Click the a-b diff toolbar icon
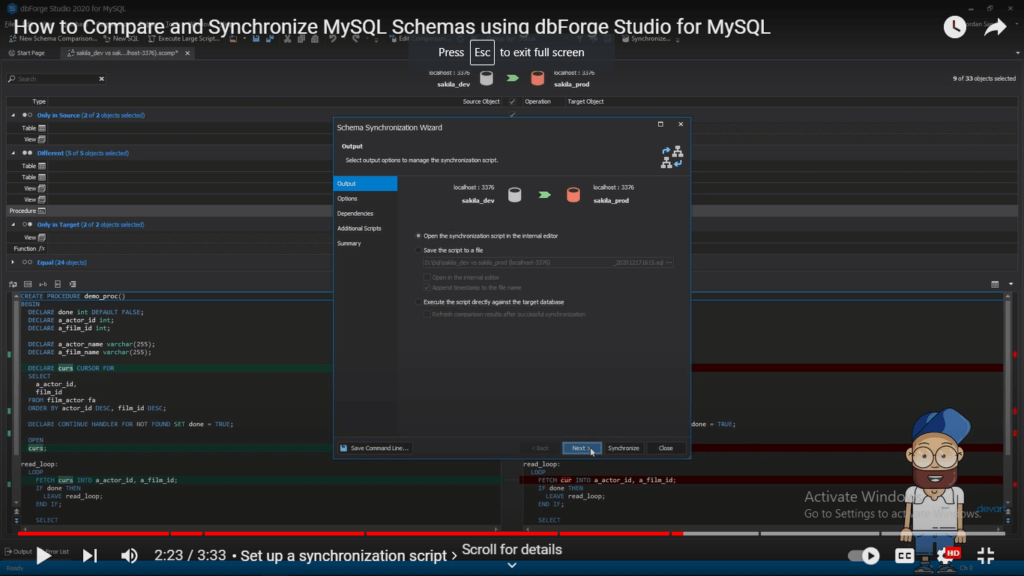This screenshot has width=1024, height=576. point(43,285)
